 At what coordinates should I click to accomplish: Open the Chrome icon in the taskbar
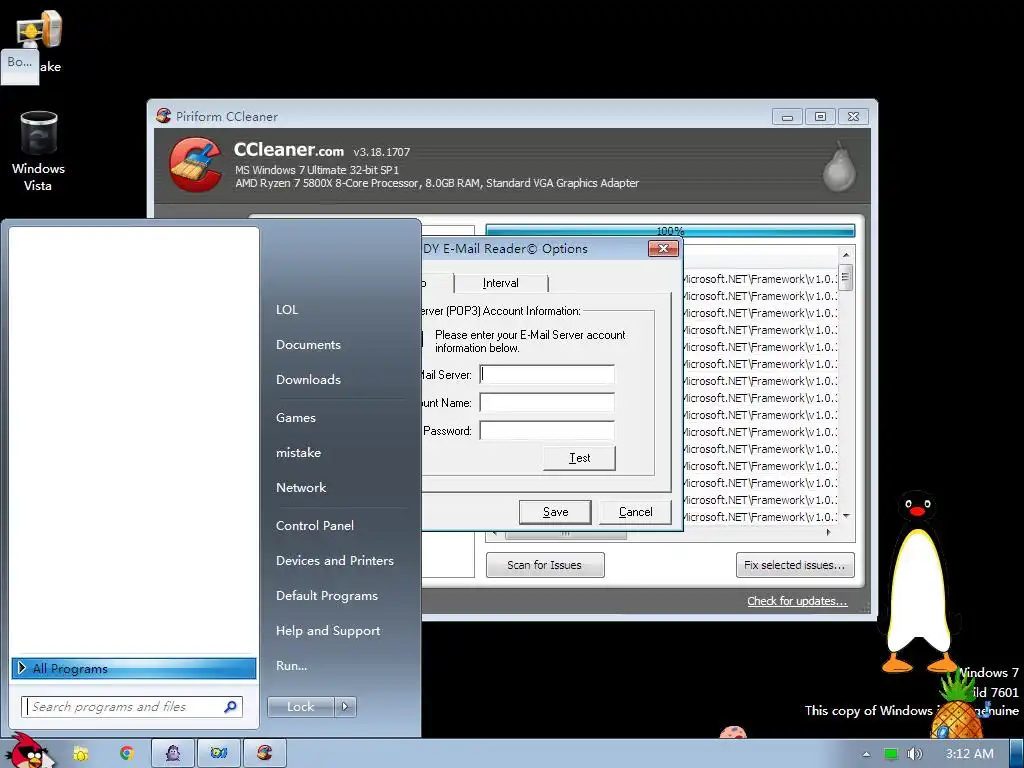127,753
